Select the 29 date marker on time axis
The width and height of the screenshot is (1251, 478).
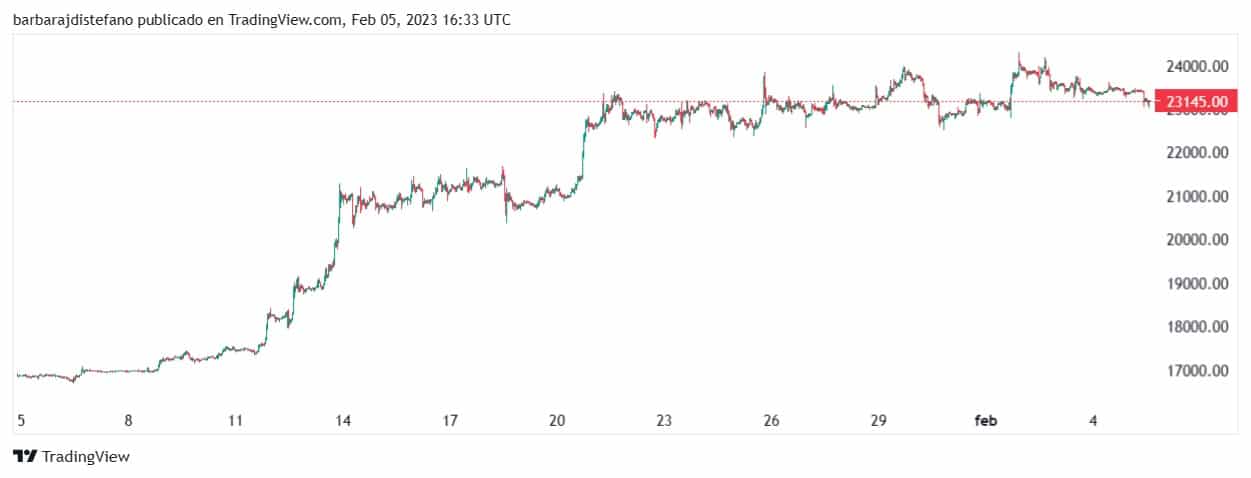(x=879, y=421)
